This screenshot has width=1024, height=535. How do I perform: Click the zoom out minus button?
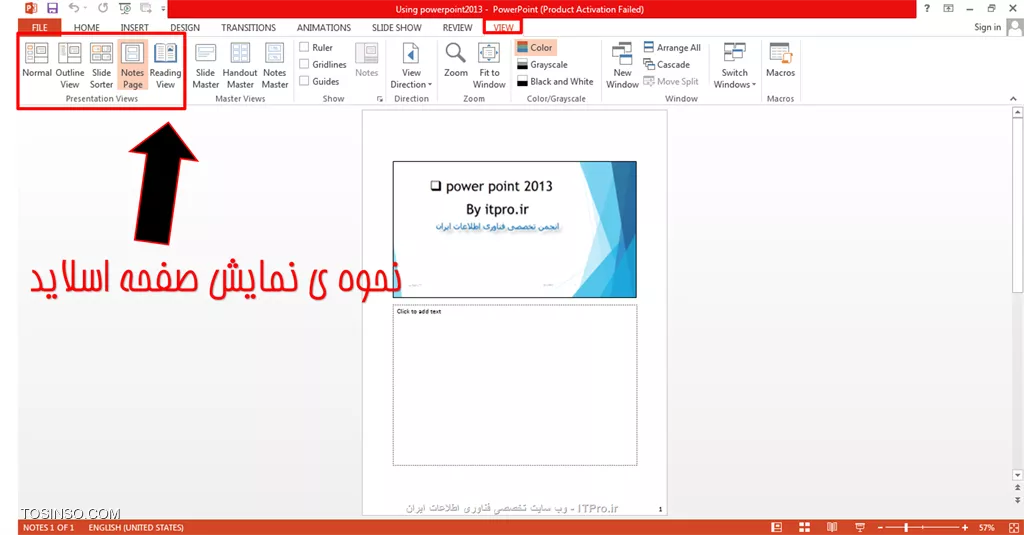[880, 527]
